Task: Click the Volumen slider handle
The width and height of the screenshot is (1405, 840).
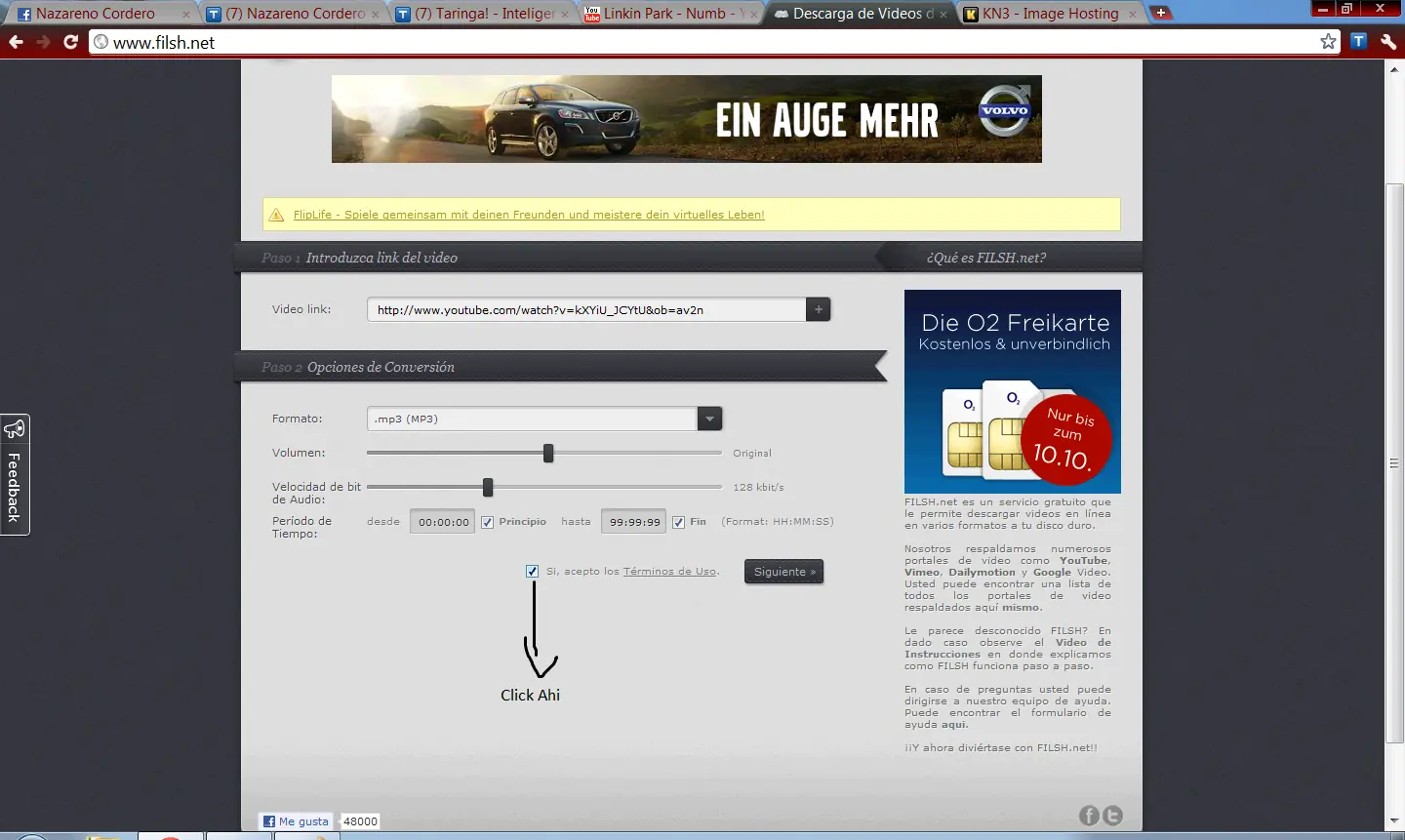Action: click(x=548, y=453)
